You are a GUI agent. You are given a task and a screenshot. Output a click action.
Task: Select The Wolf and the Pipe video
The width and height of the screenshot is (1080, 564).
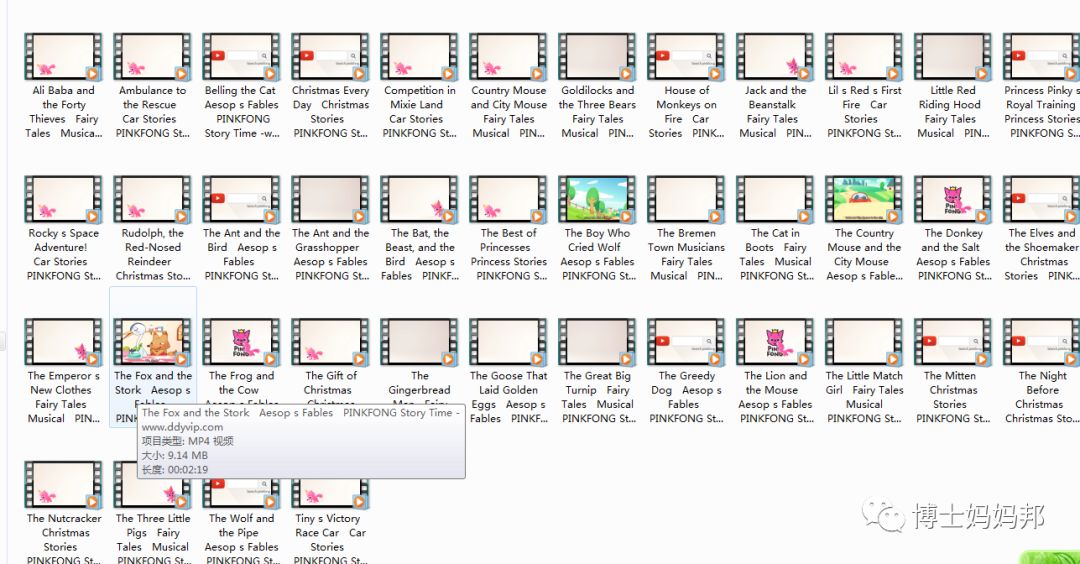coord(241,493)
